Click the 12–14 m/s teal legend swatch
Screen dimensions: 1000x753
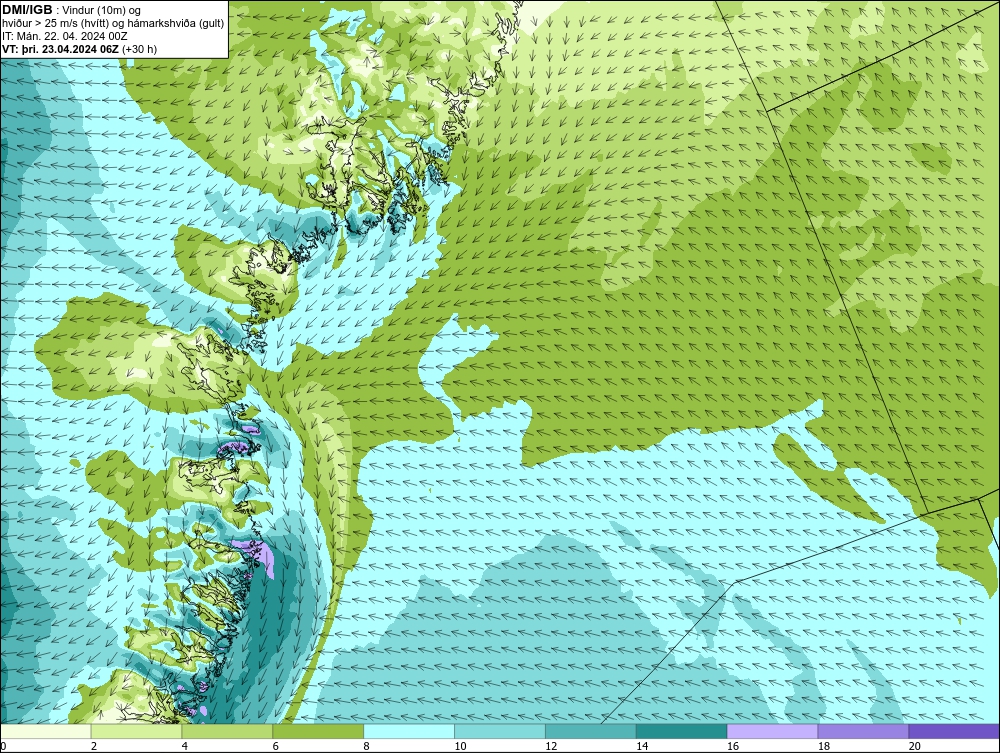tap(591, 731)
